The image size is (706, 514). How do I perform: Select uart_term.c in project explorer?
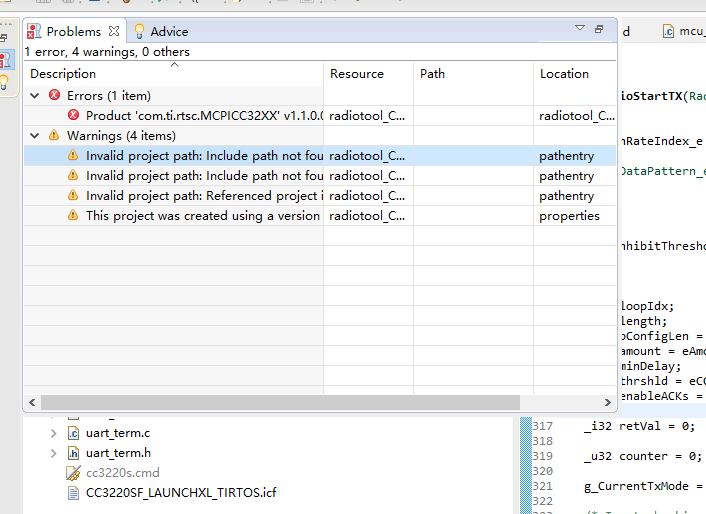pos(118,433)
